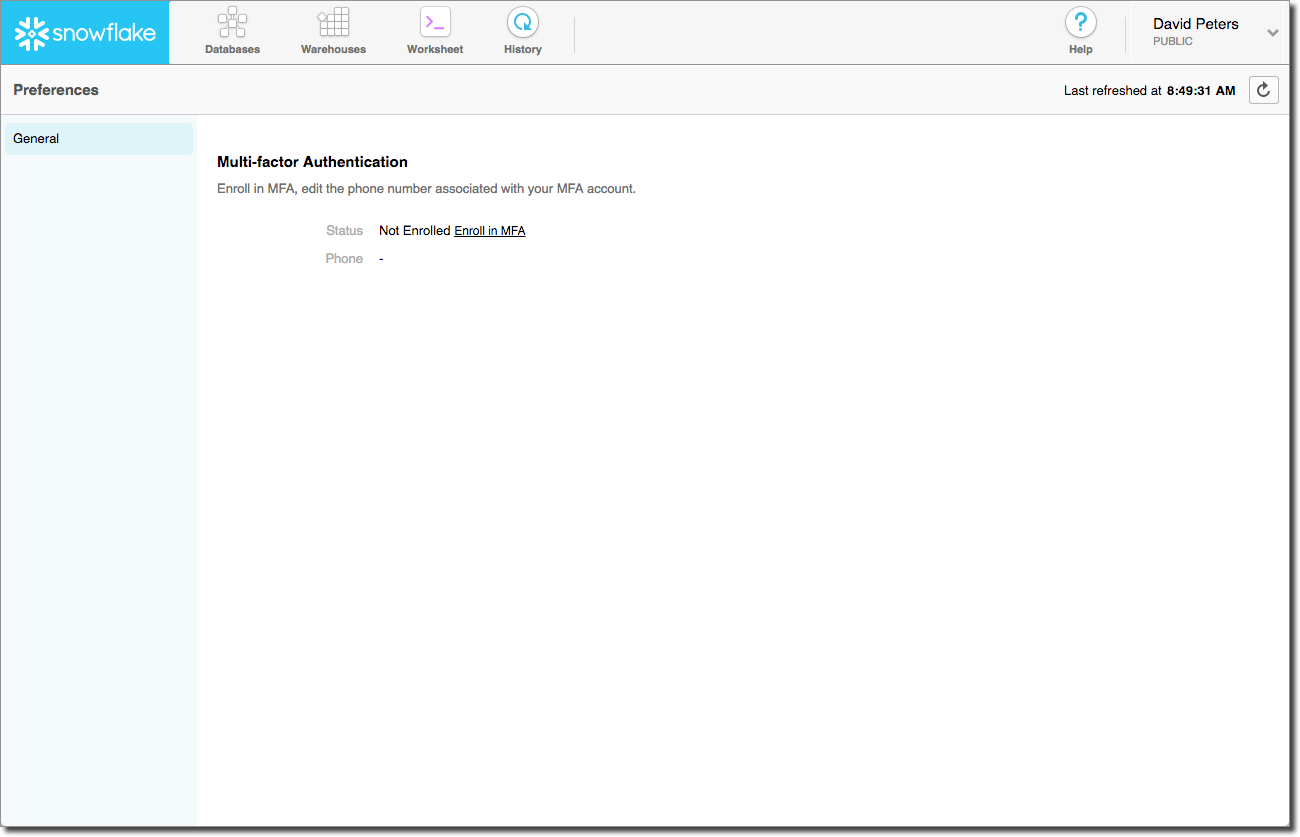Click the Enroll in MFA link
The width and height of the screenshot is (1300, 837).
[490, 231]
